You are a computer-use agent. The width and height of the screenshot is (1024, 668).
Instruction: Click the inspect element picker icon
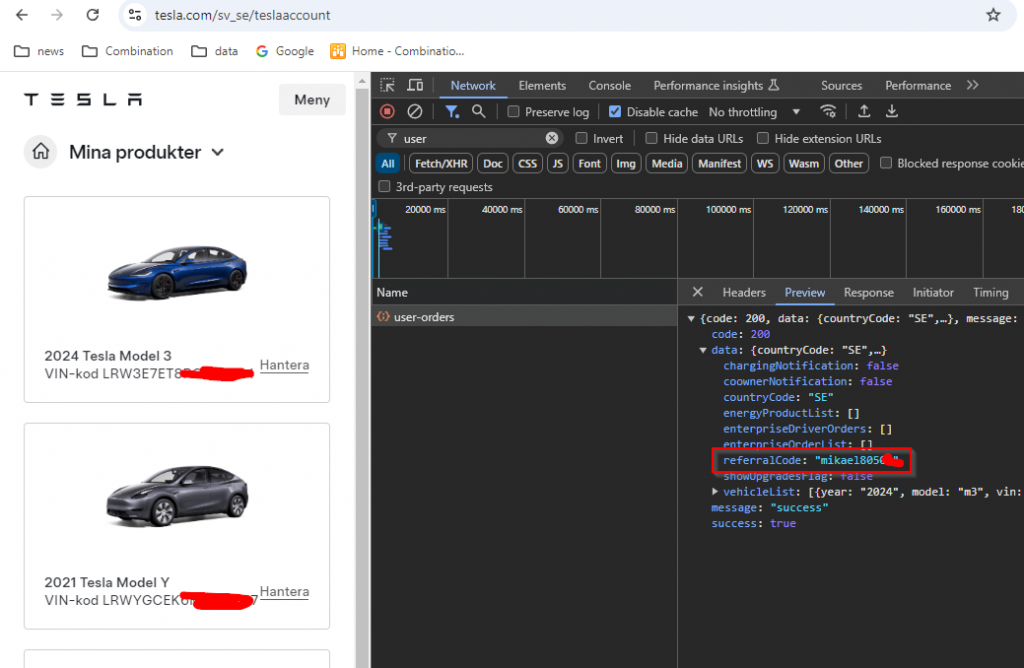pyautogui.click(x=388, y=86)
